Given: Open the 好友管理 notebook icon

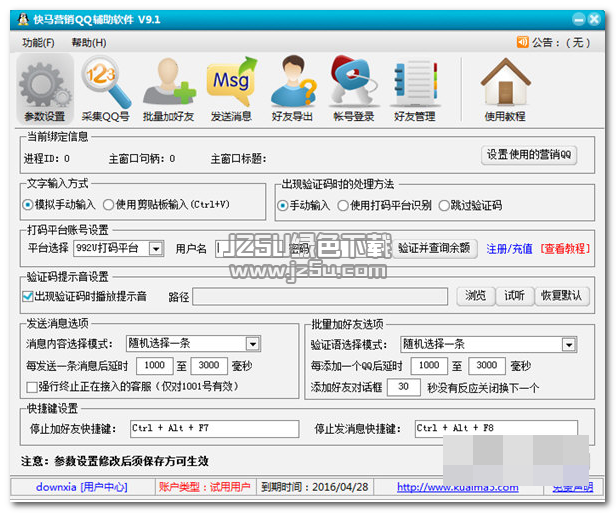Looking at the screenshot, I should click(x=415, y=89).
